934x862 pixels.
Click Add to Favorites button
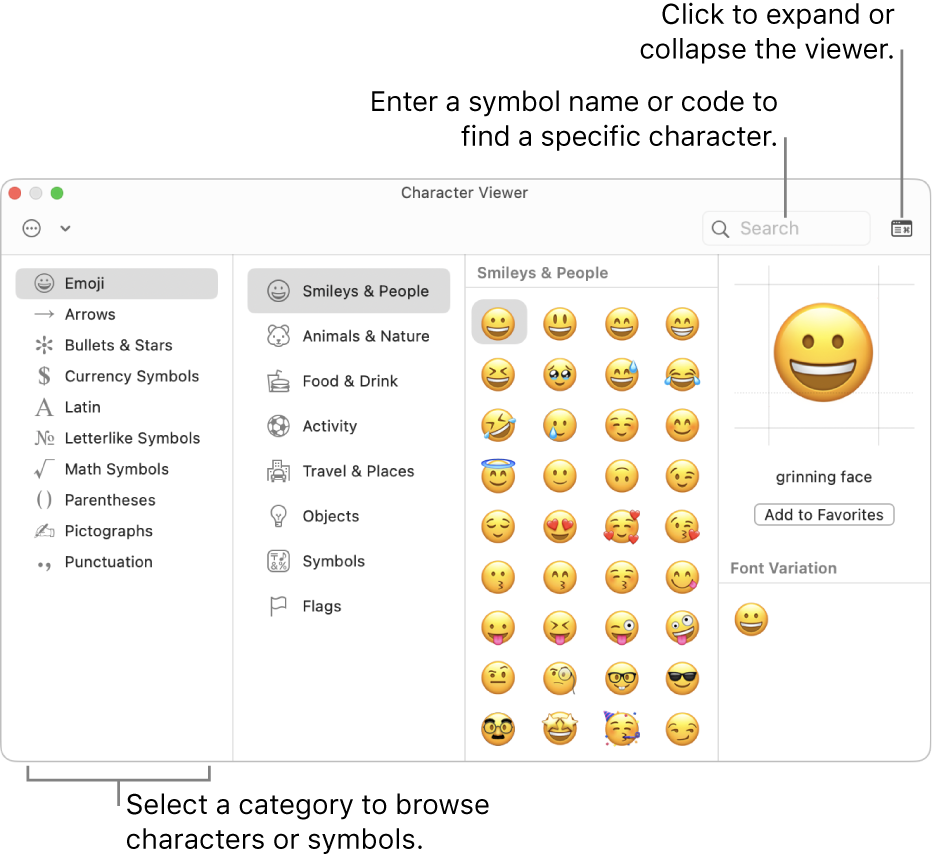pyautogui.click(x=824, y=515)
